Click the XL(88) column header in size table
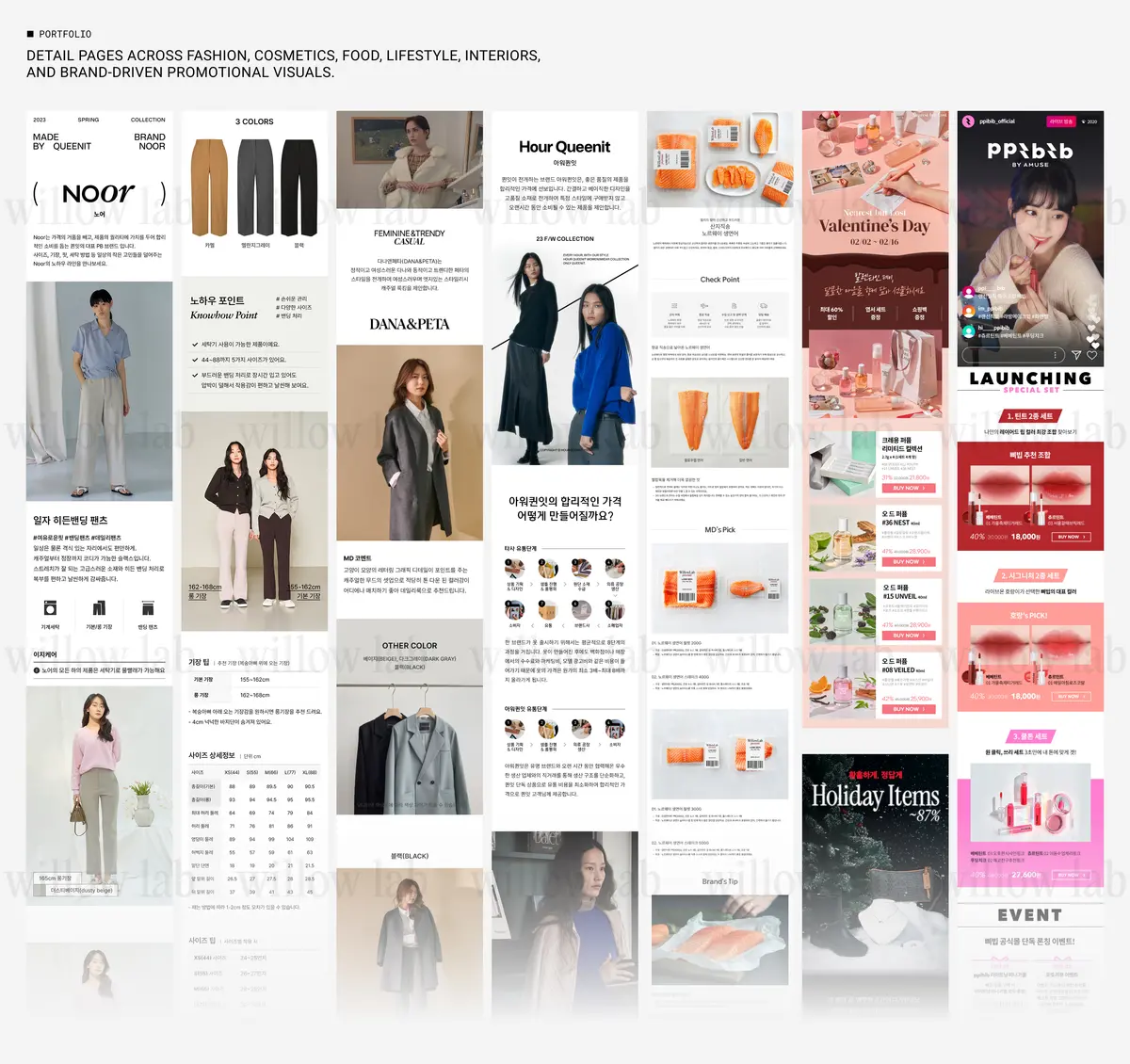1130x1064 pixels. pyautogui.click(x=310, y=772)
